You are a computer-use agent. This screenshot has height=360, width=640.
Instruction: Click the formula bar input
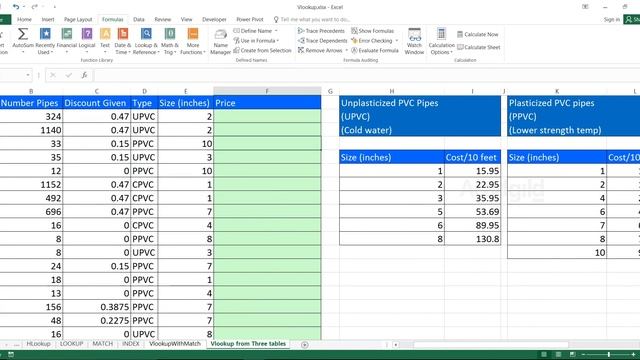(367, 75)
